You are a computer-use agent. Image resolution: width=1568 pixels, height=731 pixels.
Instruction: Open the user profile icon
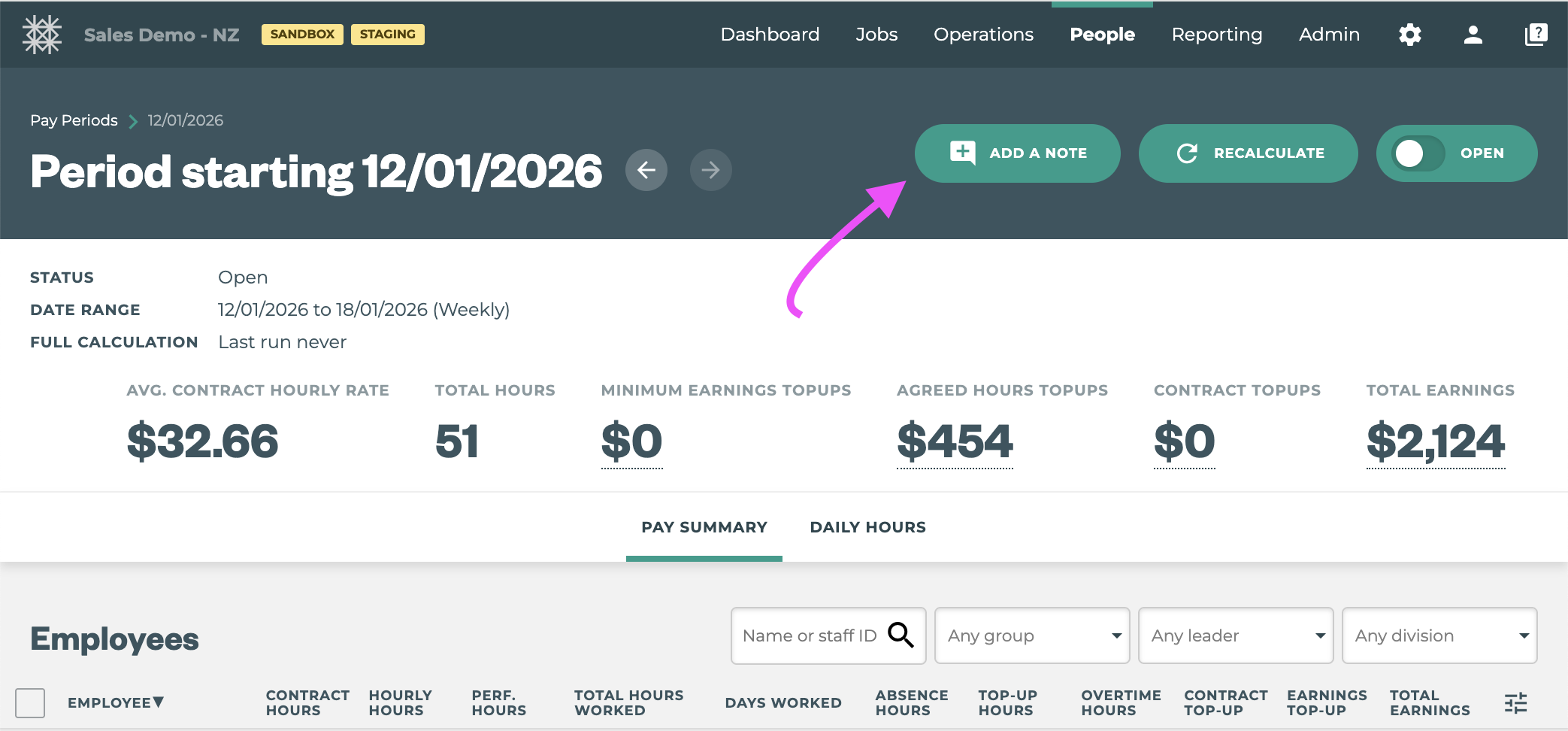(x=1473, y=35)
